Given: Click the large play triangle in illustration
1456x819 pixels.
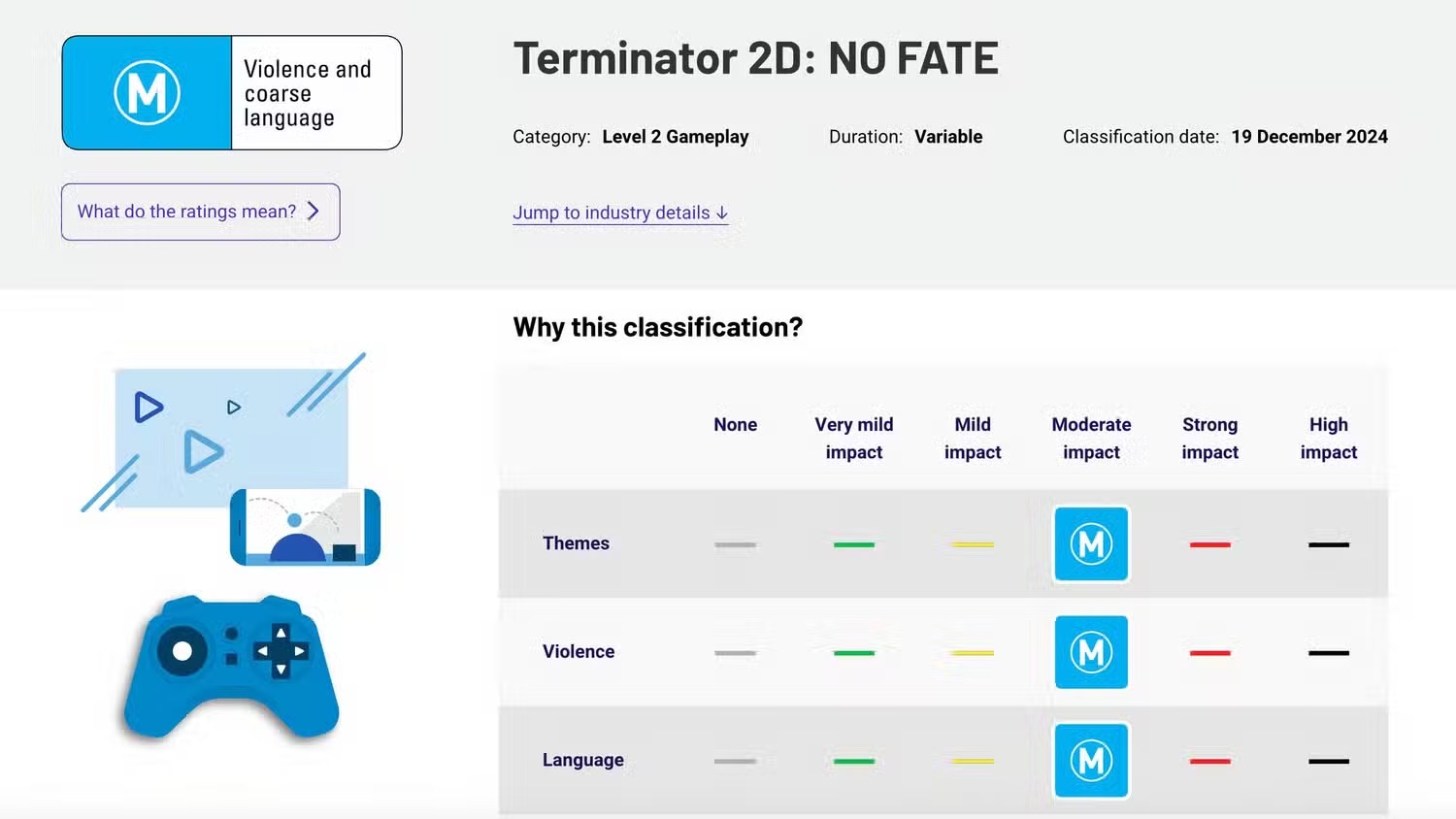Looking at the screenshot, I should click(204, 452).
